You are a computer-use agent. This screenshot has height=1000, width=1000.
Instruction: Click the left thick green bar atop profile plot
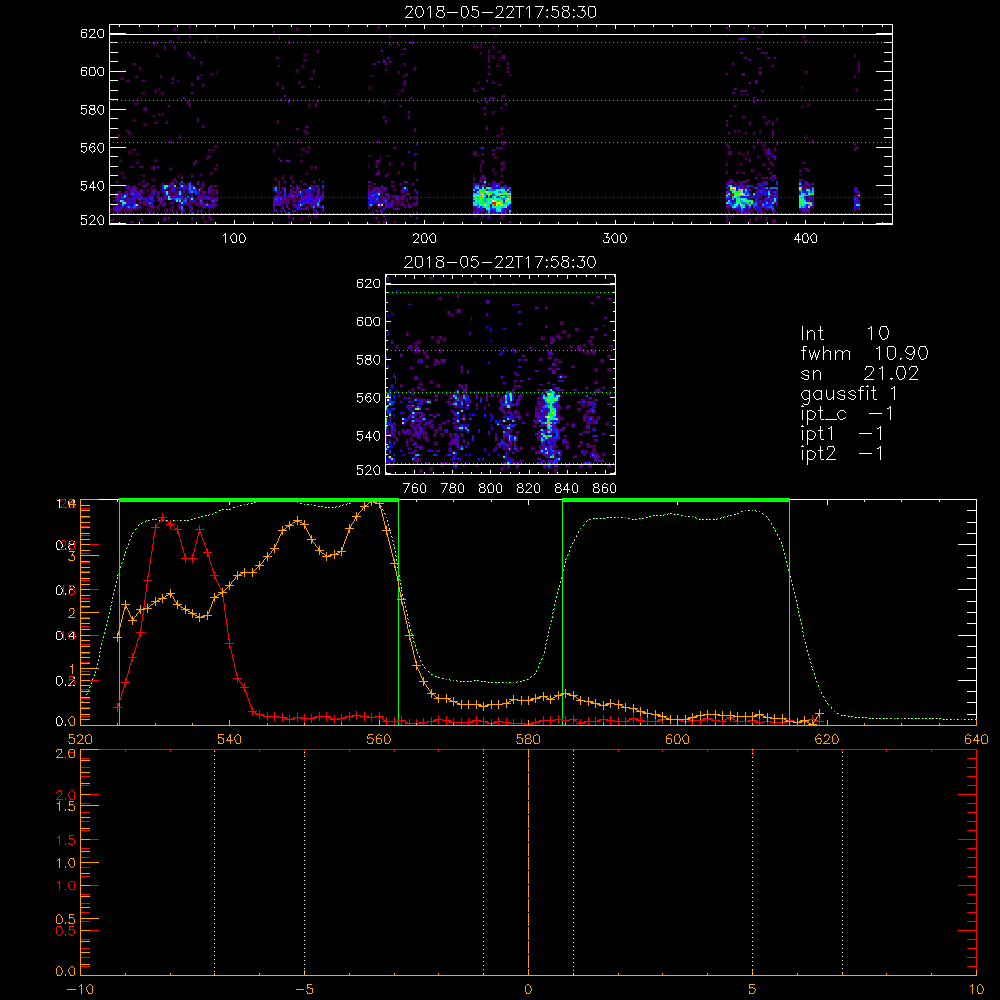pos(259,501)
